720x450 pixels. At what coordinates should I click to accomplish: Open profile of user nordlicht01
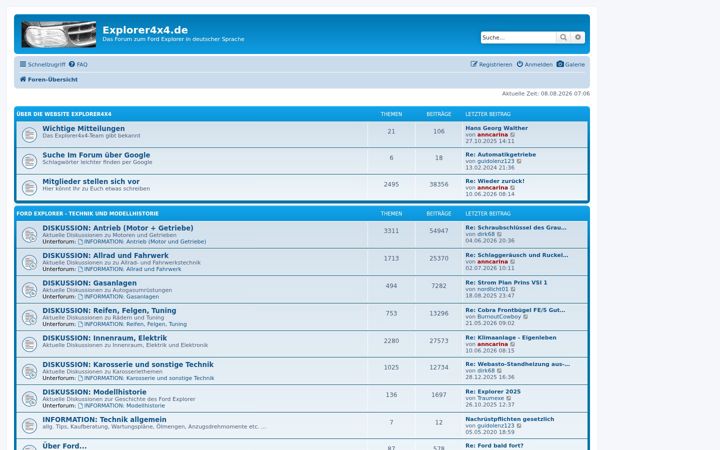(x=493, y=289)
